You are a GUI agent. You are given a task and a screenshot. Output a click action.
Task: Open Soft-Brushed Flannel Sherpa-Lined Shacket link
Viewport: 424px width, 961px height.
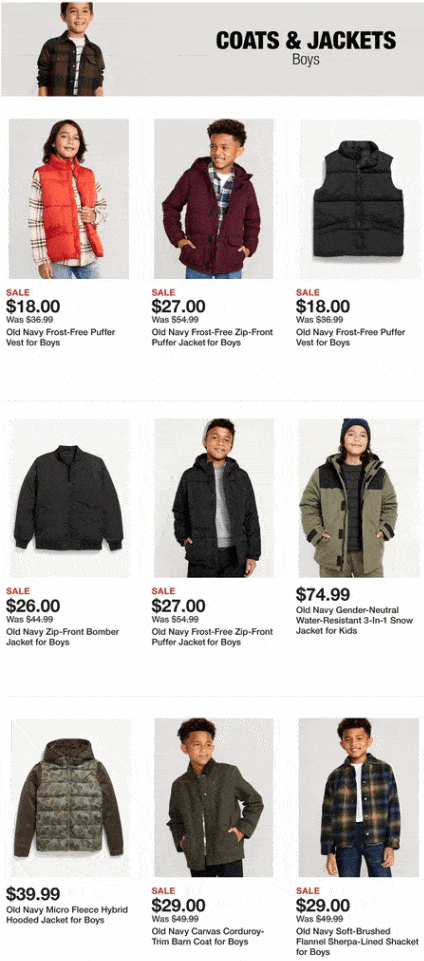pos(352,941)
